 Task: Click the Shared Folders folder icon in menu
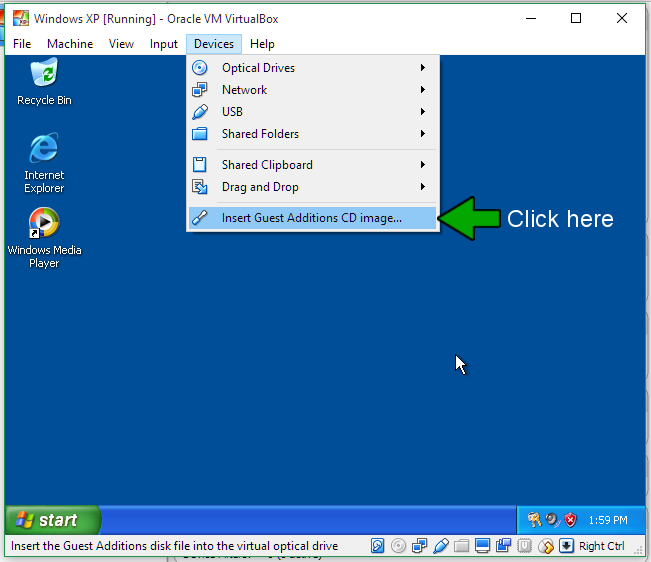click(200, 134)
